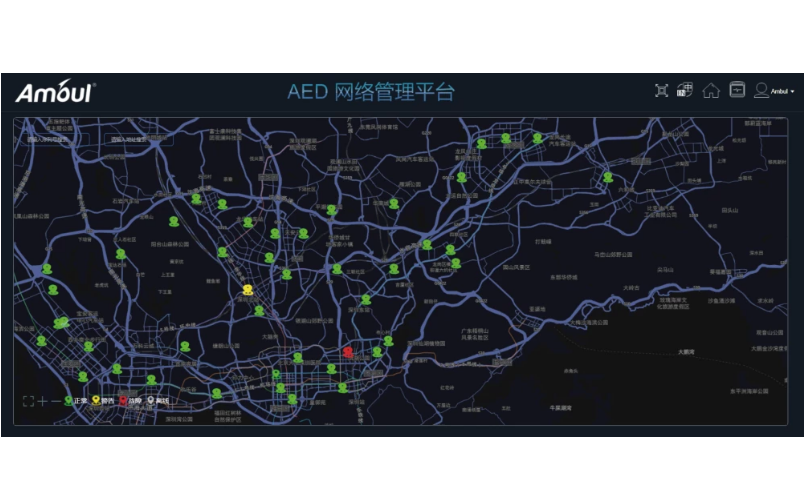This screenshot has width=805, height=500.
Task: Expand the Ambul account dropdown arrow
Action: [x=793, y=92]
